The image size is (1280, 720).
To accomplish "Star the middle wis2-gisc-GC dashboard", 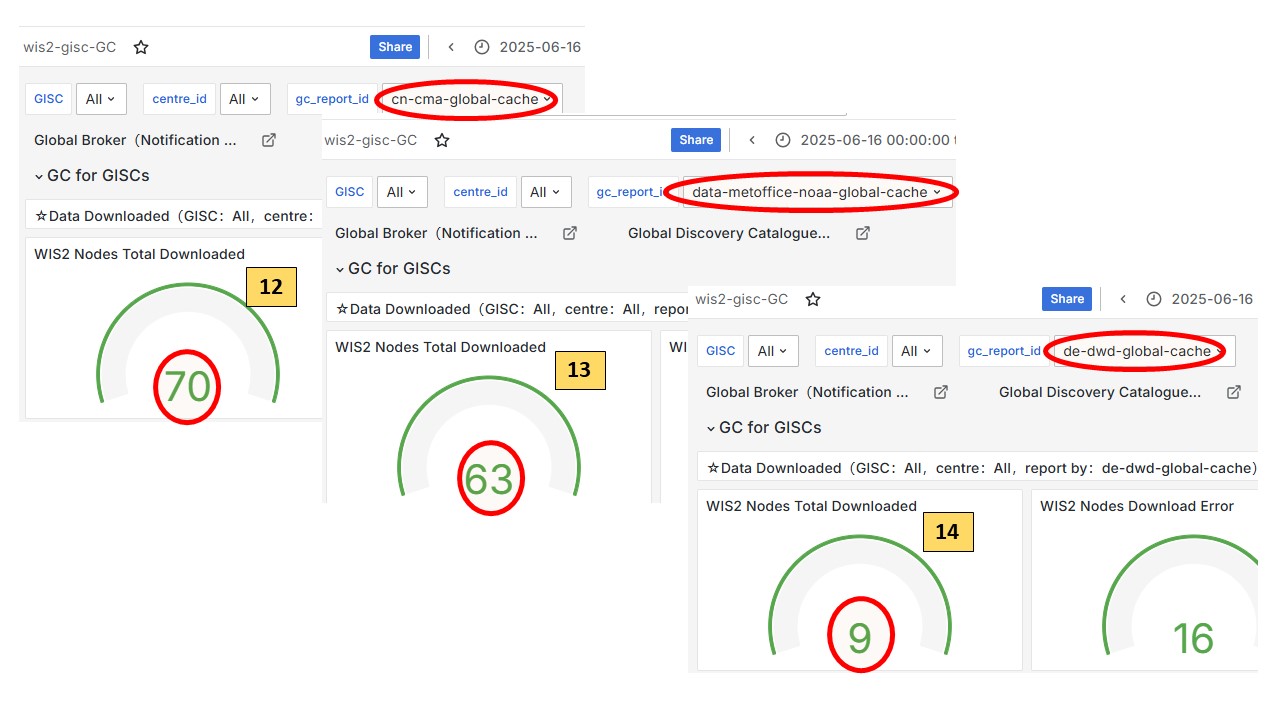I will click(442, 140).
